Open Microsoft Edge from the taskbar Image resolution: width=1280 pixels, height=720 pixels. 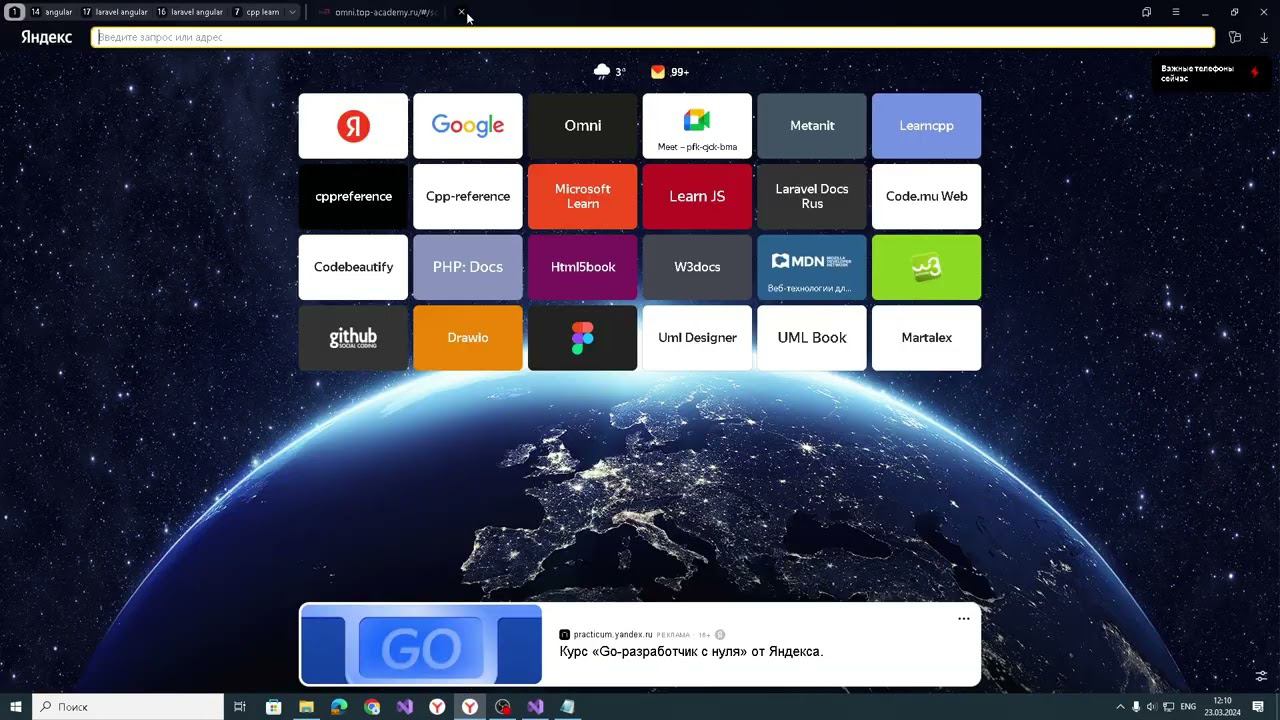339,707
